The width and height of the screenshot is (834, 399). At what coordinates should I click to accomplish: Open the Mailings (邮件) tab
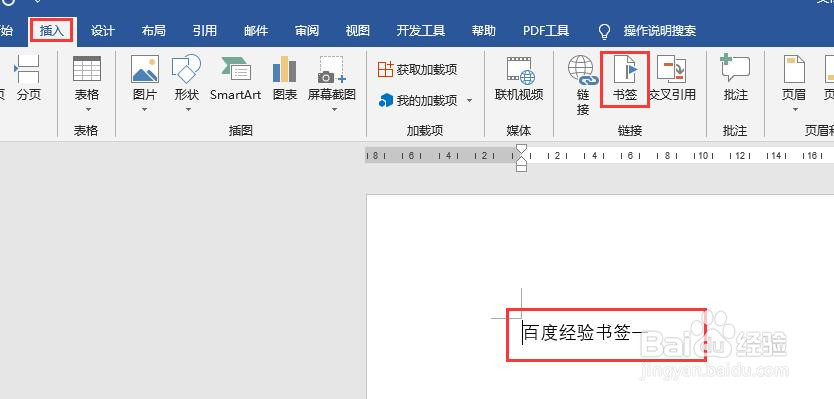pyautogui.click(x=255, y=31)
